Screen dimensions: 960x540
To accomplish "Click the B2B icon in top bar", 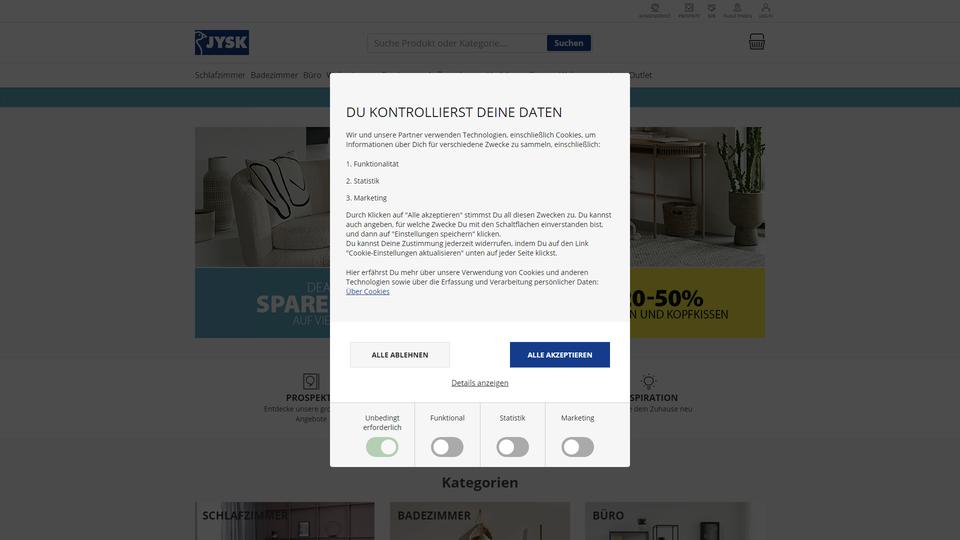I will pos(711,10).
